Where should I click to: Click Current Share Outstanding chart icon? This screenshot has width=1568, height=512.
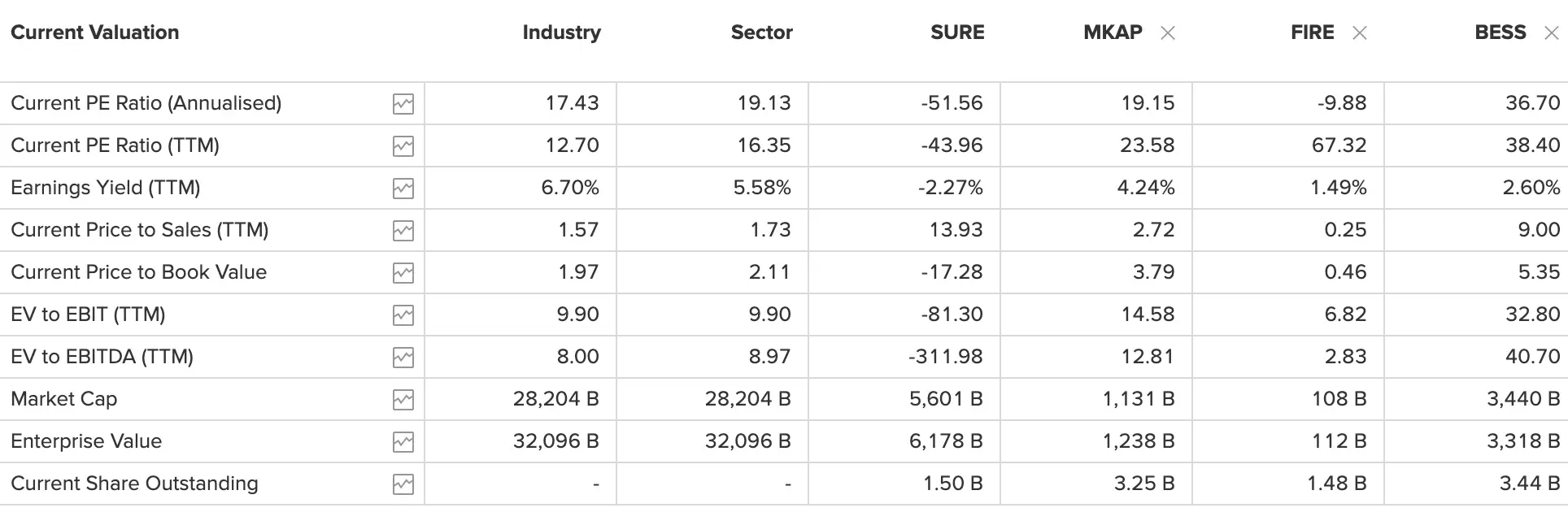click(403, 484)
